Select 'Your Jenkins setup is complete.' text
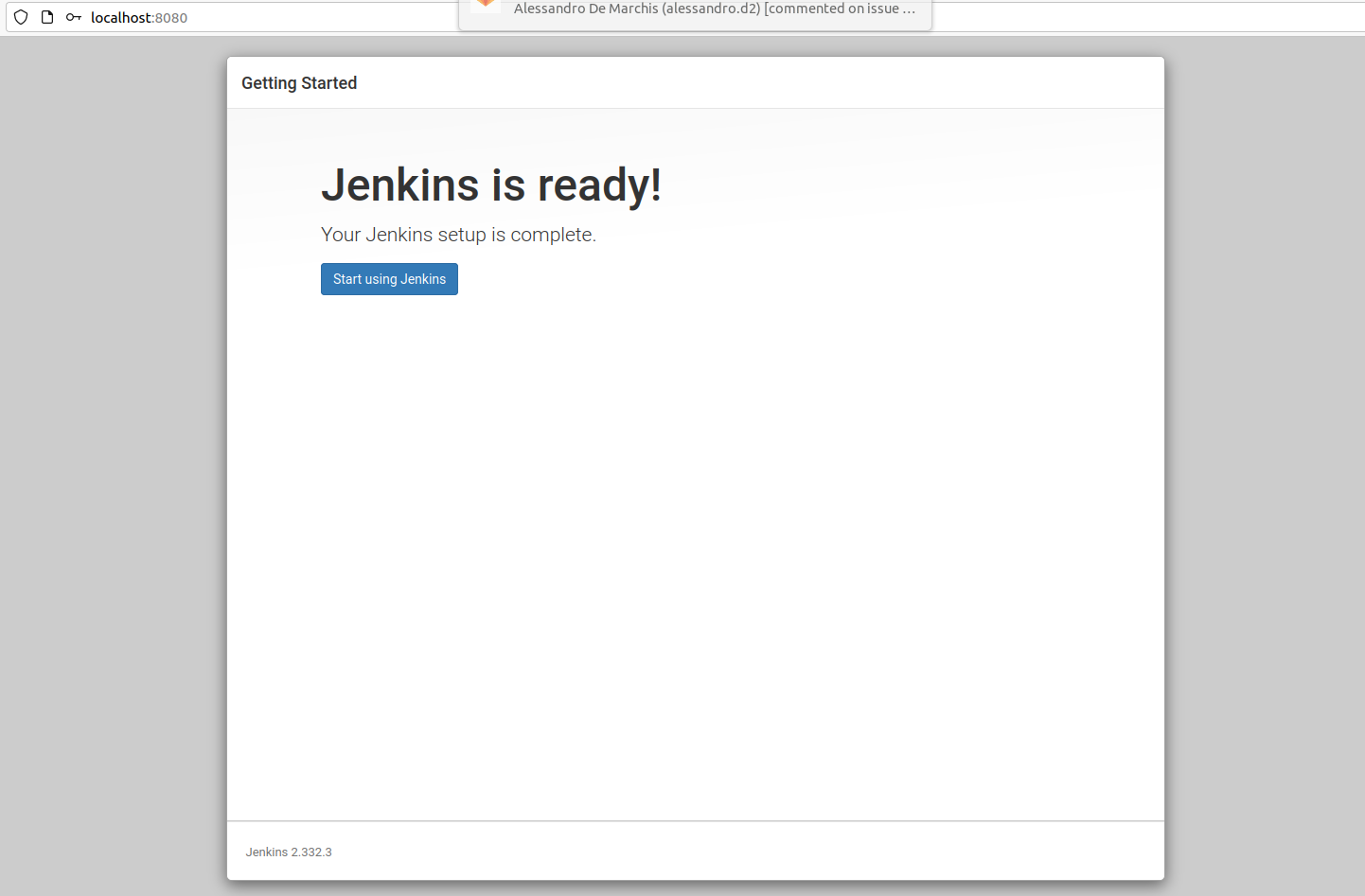The width and height of the screenshot is (1365, 896). tap(458, 235)
